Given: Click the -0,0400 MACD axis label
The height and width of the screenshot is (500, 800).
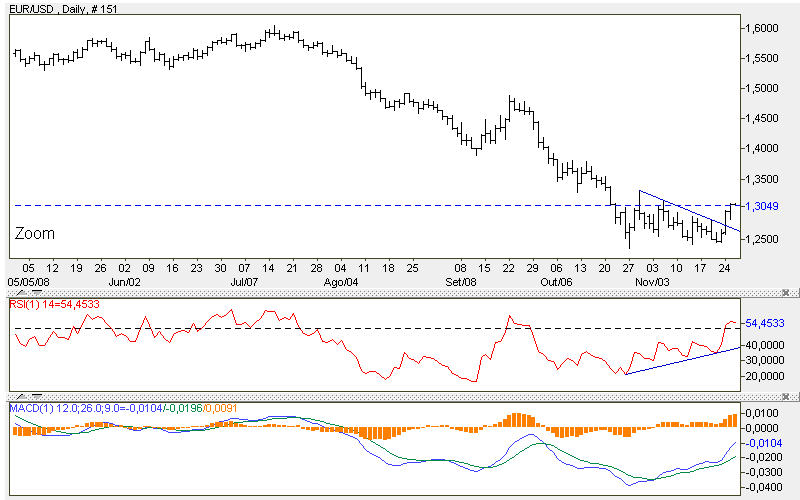Looking at the screenshot, I should coord(762,488).
